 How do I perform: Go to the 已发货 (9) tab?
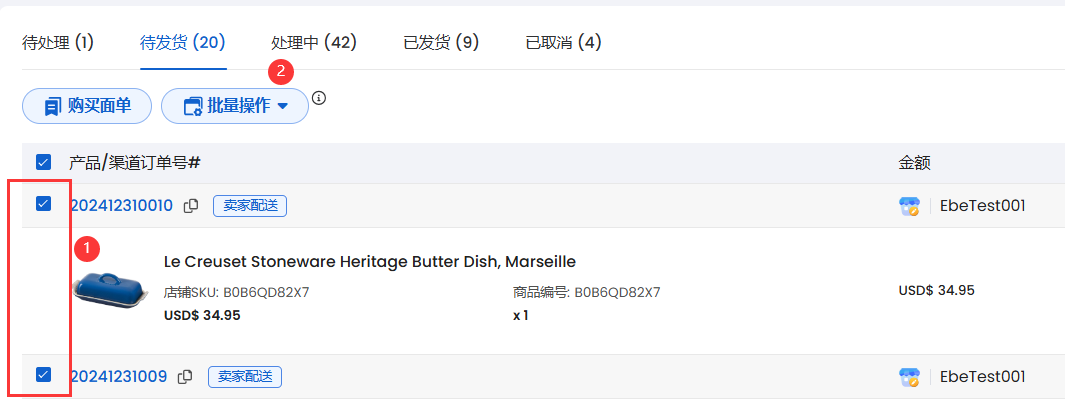pyautogui.click(x=441, y=43)
